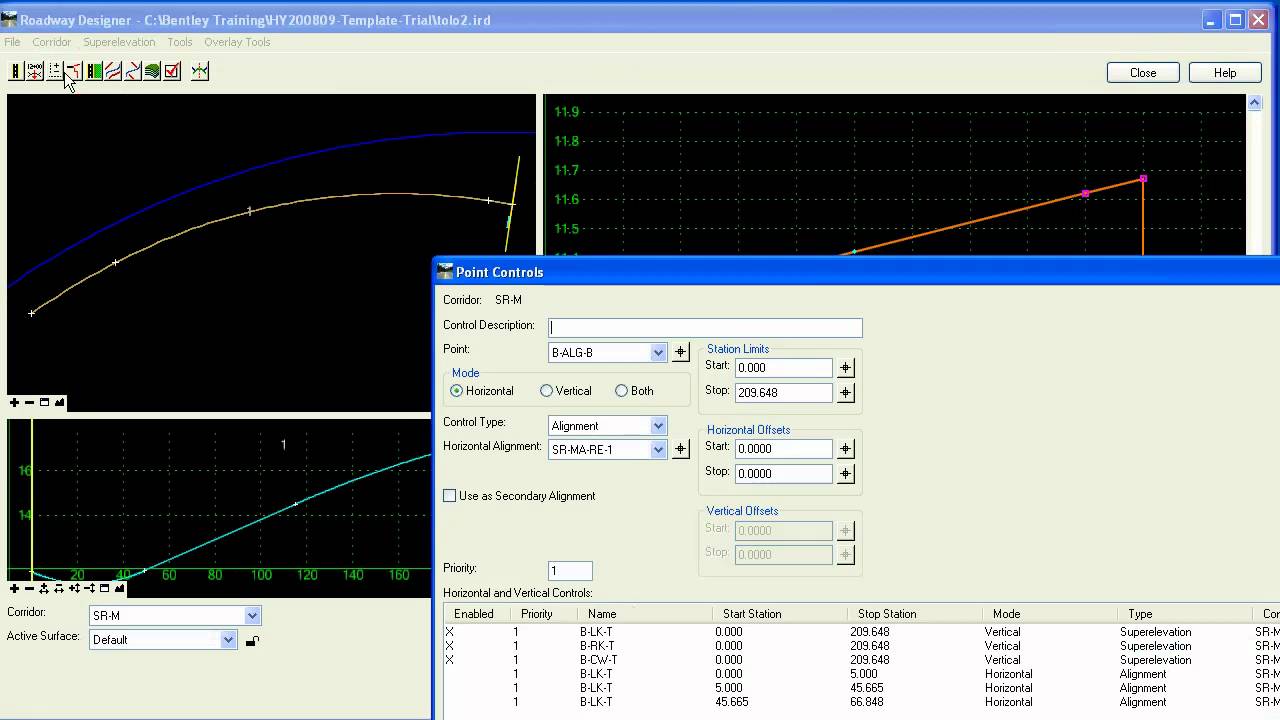Click the Station Limits Start field
1280x720 pixels.
783,368
